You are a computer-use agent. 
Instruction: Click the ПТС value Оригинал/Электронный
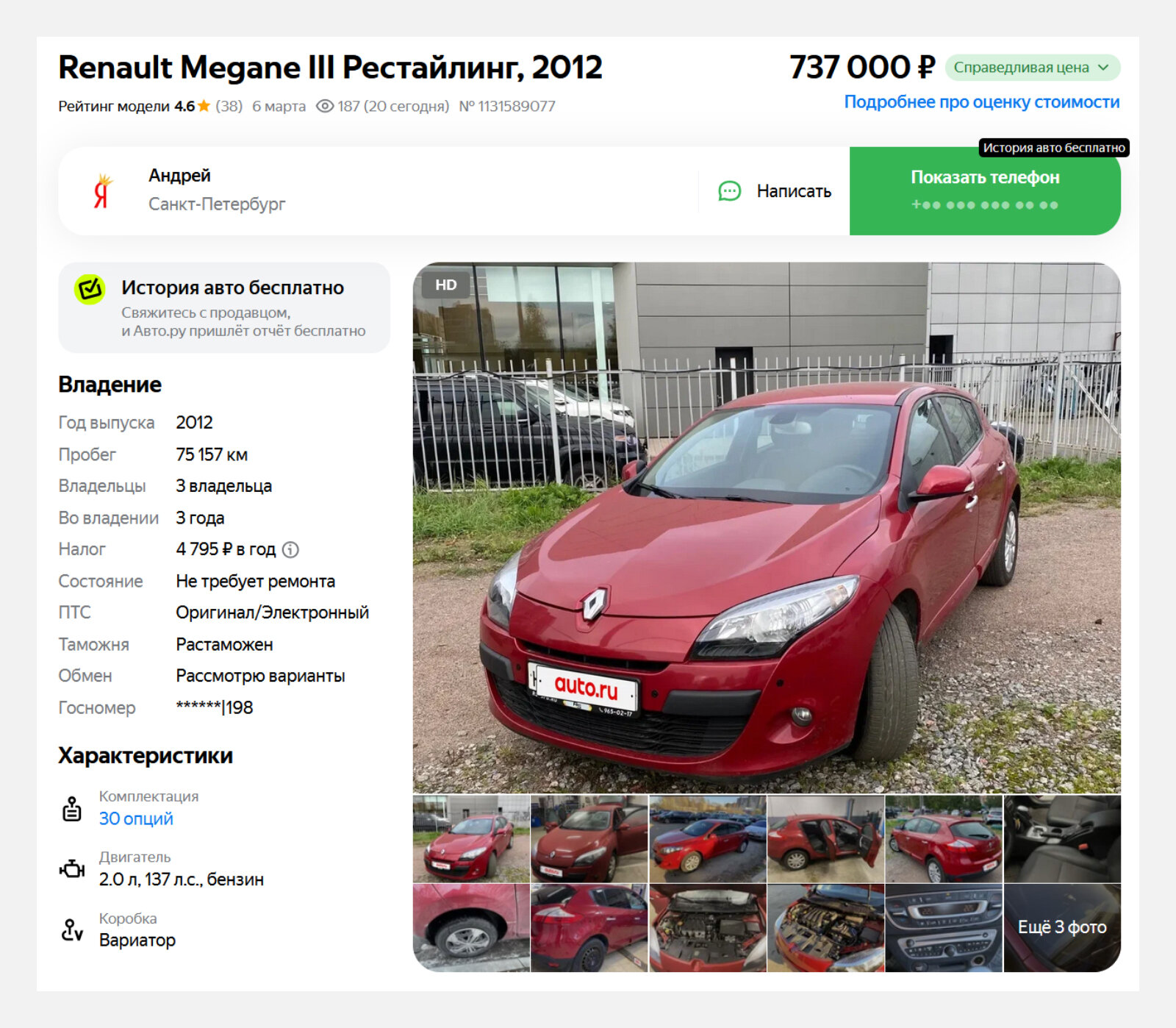(272, 613)
